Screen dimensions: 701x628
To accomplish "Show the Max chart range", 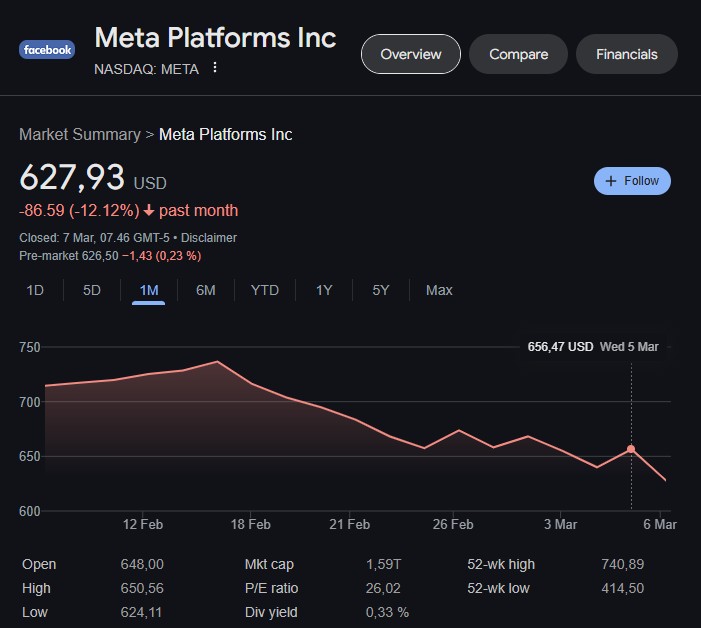I will 439,290.
